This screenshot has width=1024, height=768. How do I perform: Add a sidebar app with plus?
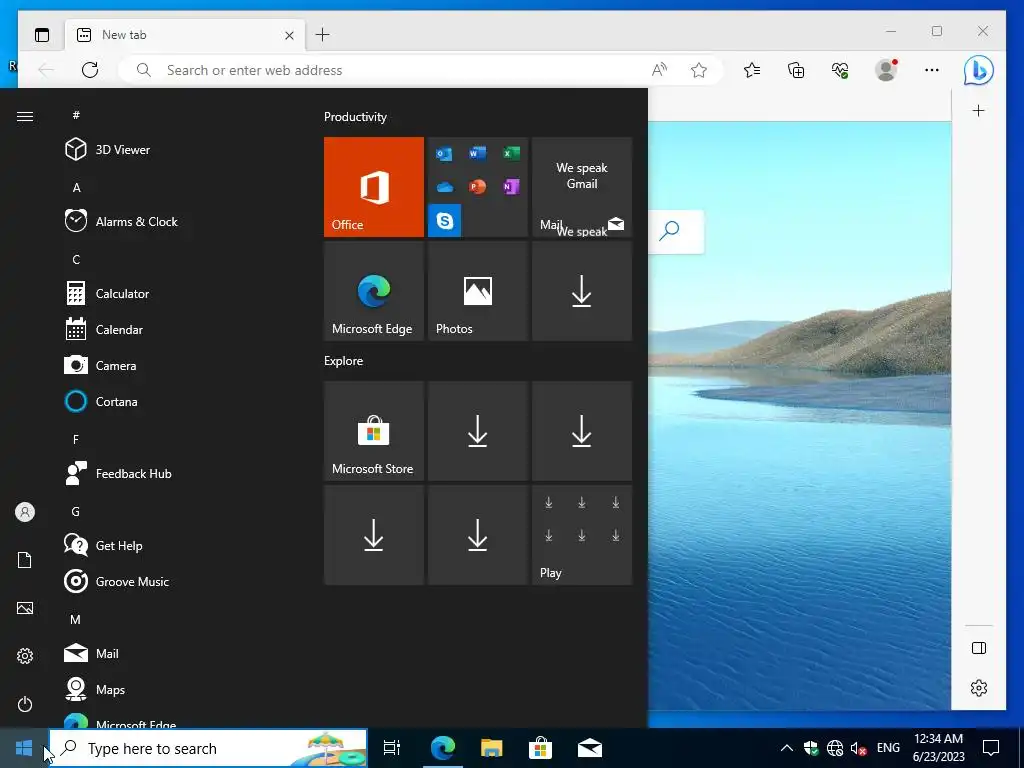coord(978,110)
